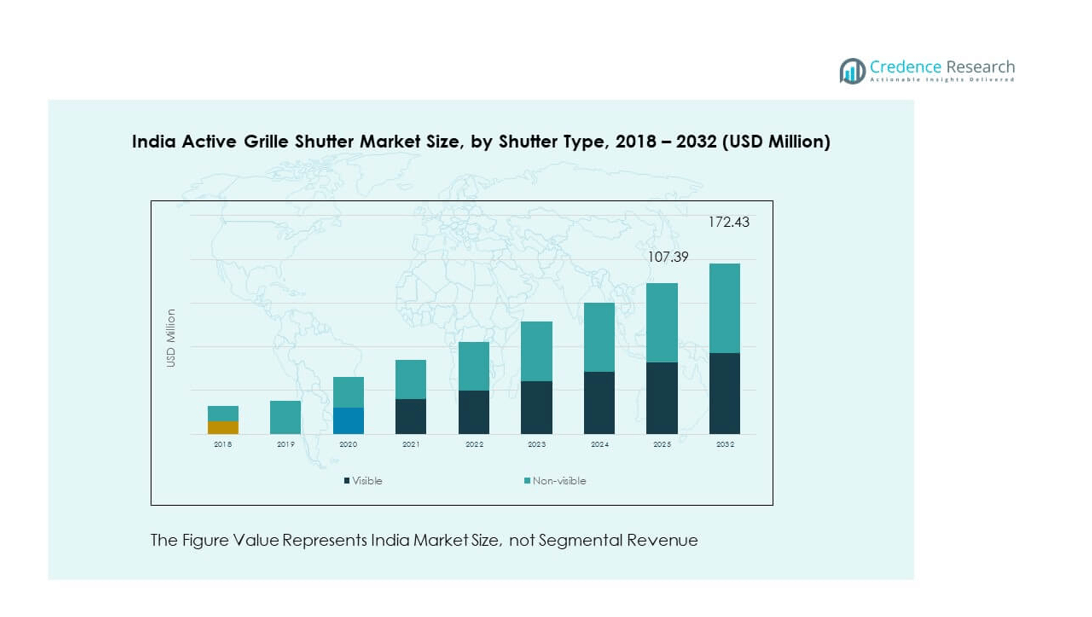Viewport: 1092px width, 617px height.
Task: Click the chart title about Active Grille Shutter
Action: pyautogui.click(x=481, y=142)
